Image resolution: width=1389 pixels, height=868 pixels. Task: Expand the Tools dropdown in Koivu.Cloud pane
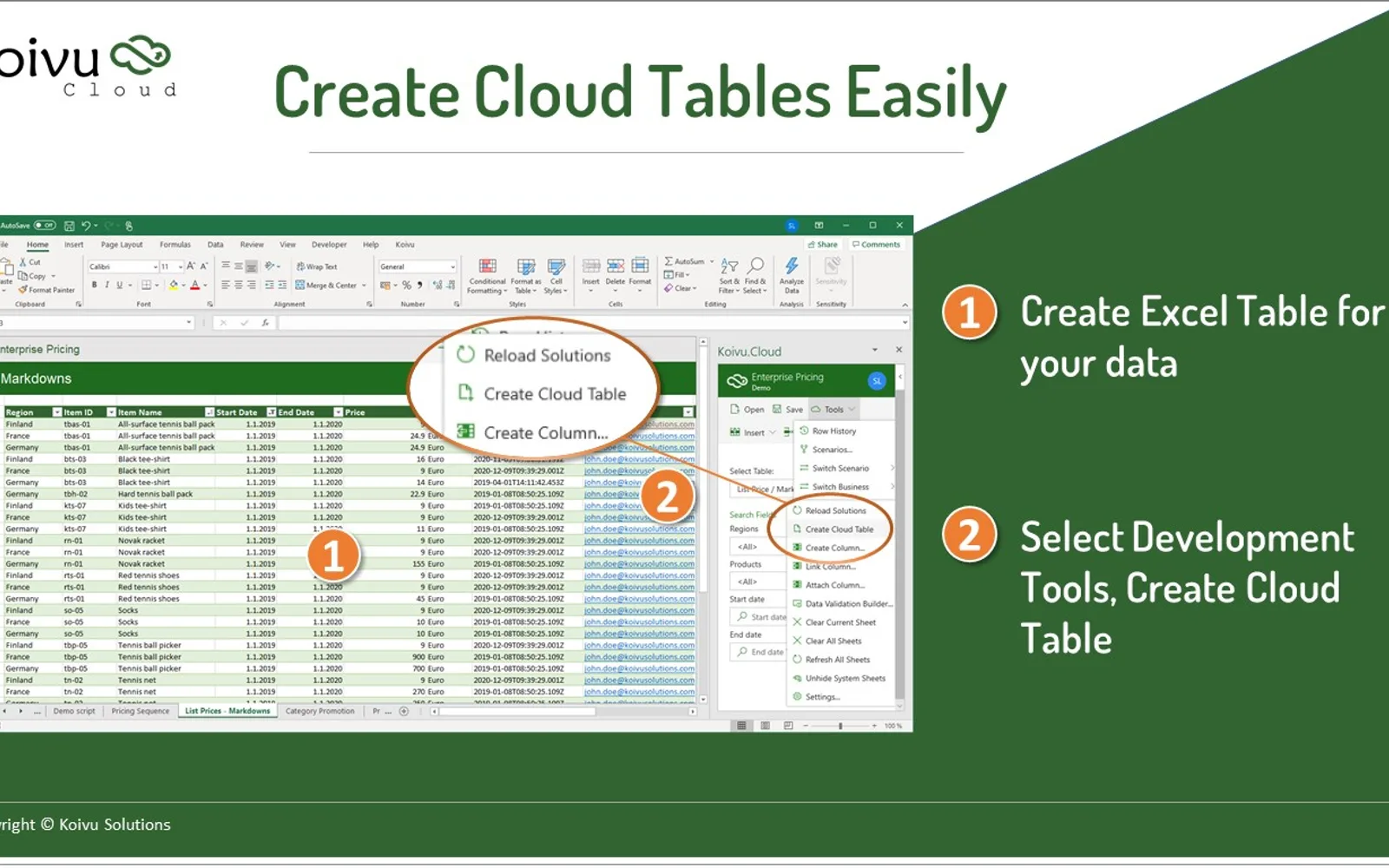point(833,409)
